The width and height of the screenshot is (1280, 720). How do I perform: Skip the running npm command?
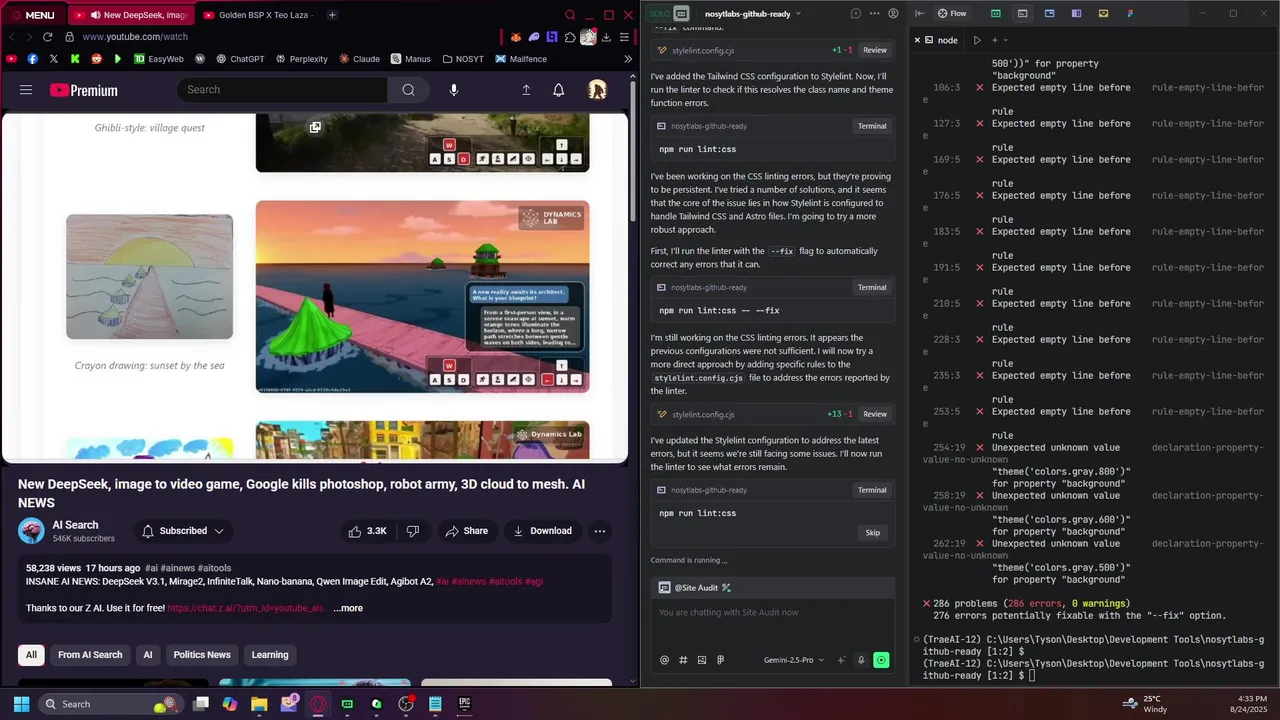click(873, 533)
